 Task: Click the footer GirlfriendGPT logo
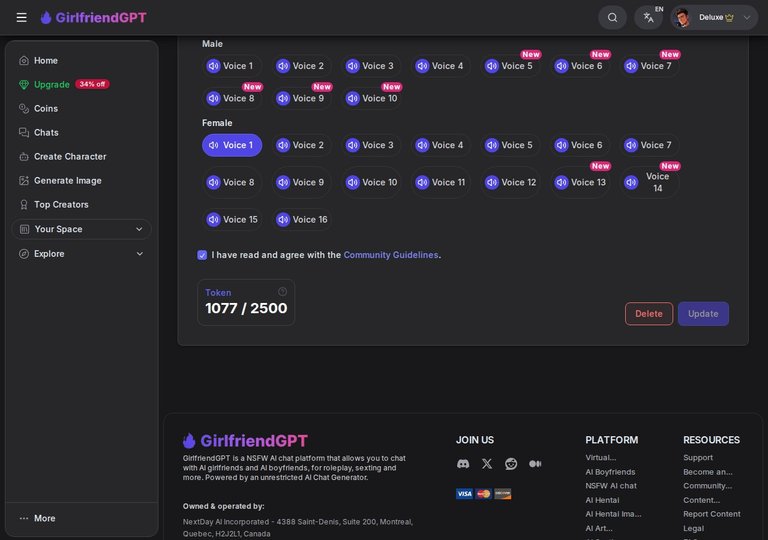coord(245,441)
